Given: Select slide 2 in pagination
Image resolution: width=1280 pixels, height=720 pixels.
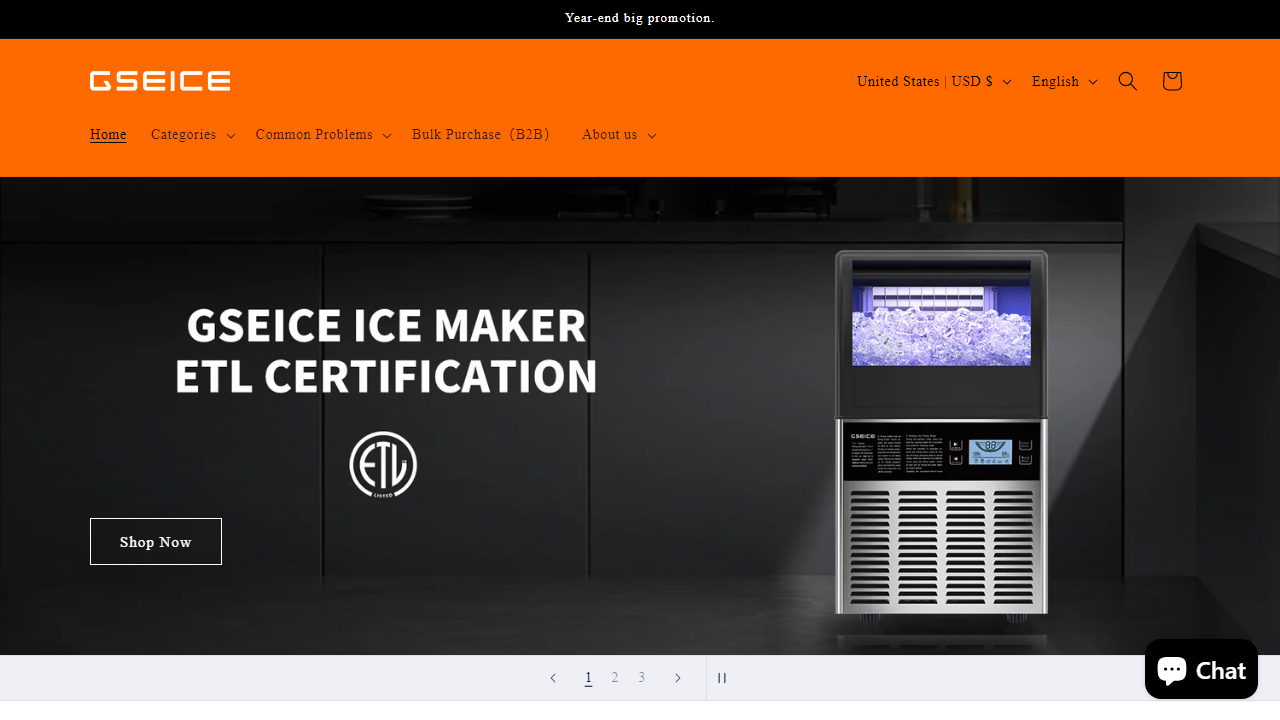Looking at the screenshot, I should point(615,678).
